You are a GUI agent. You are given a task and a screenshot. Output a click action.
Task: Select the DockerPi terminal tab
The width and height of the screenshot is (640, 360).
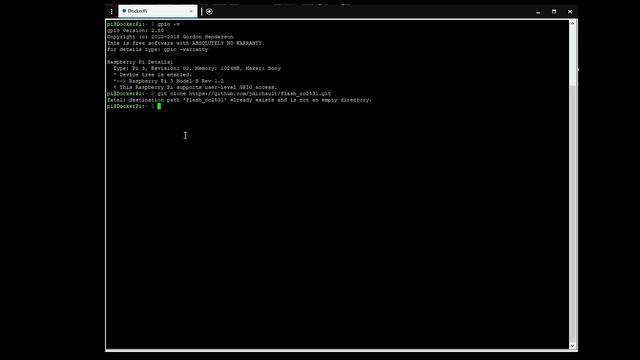(158, 11)
